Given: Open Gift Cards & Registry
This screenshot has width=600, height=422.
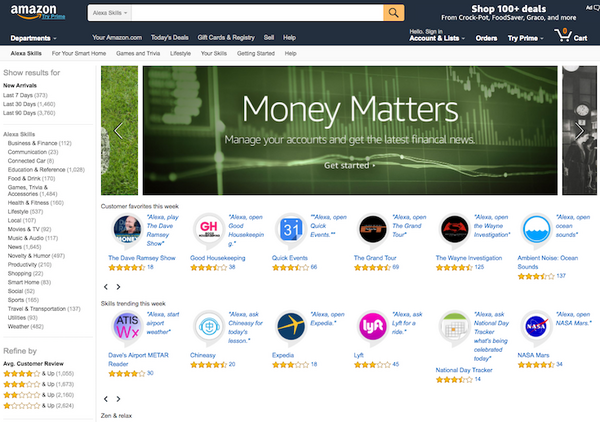Looking at the screenshot, I should 226,37.
